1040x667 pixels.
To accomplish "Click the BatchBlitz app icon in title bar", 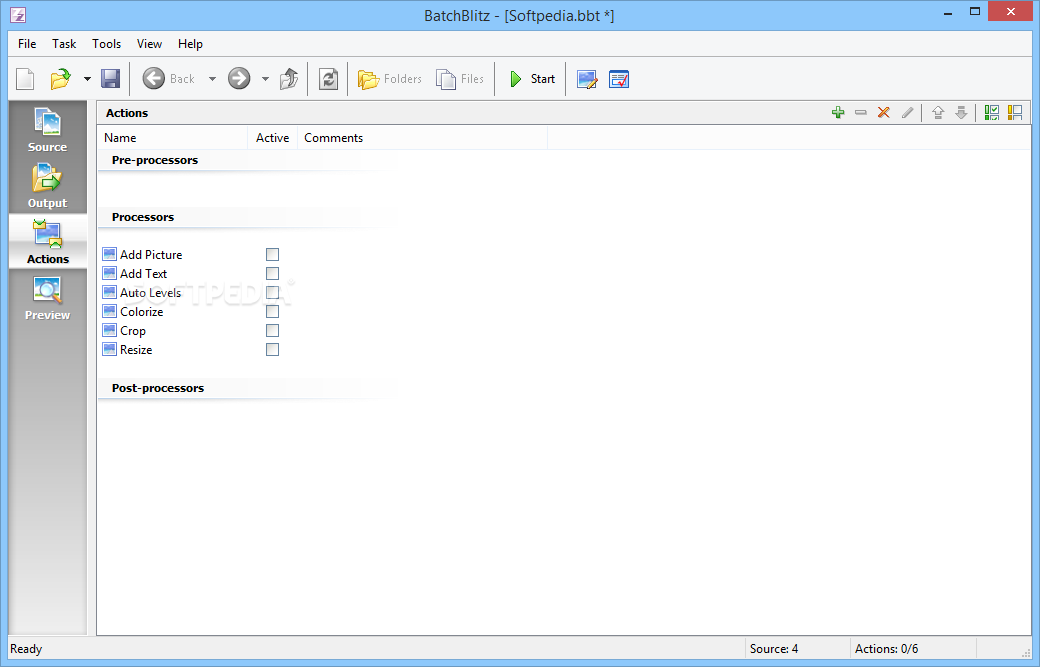I will tap(18, 15).
